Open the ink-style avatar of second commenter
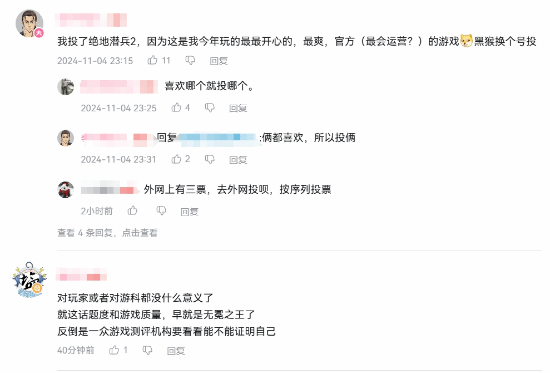Image resolution: width=550 pixels, height=373 pixels. pyautogui.click(x=29, y=280)
